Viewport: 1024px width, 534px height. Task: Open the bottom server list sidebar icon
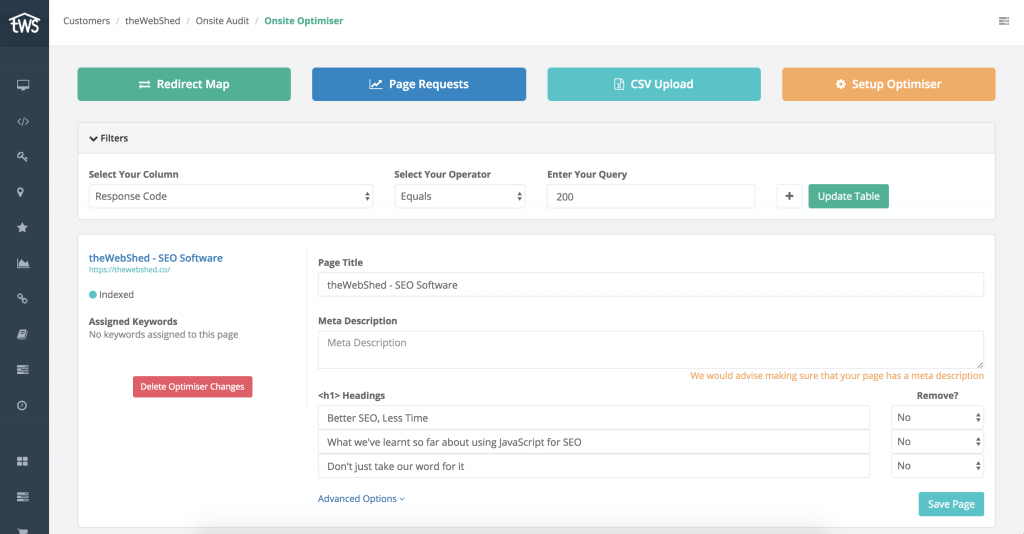click(x=22, y=497)
